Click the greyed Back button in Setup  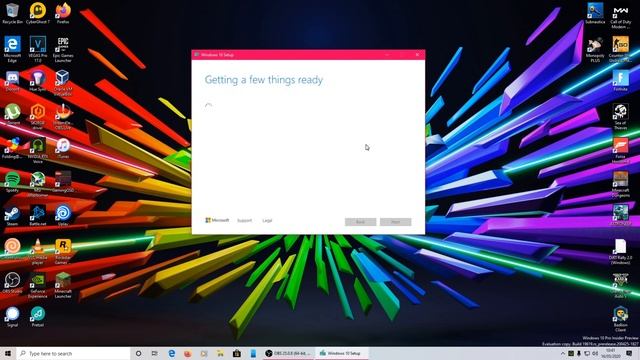point(360,222)
